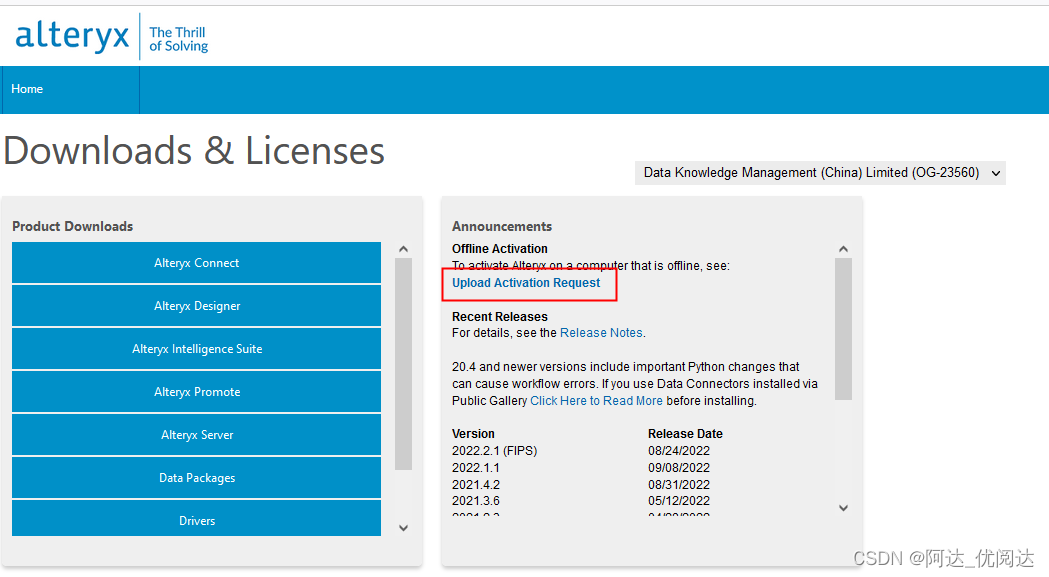Viewport: 1049px width, 577px height.
Task: Click the Announcements scrollbar thumb
Action: tap(843, 329)
